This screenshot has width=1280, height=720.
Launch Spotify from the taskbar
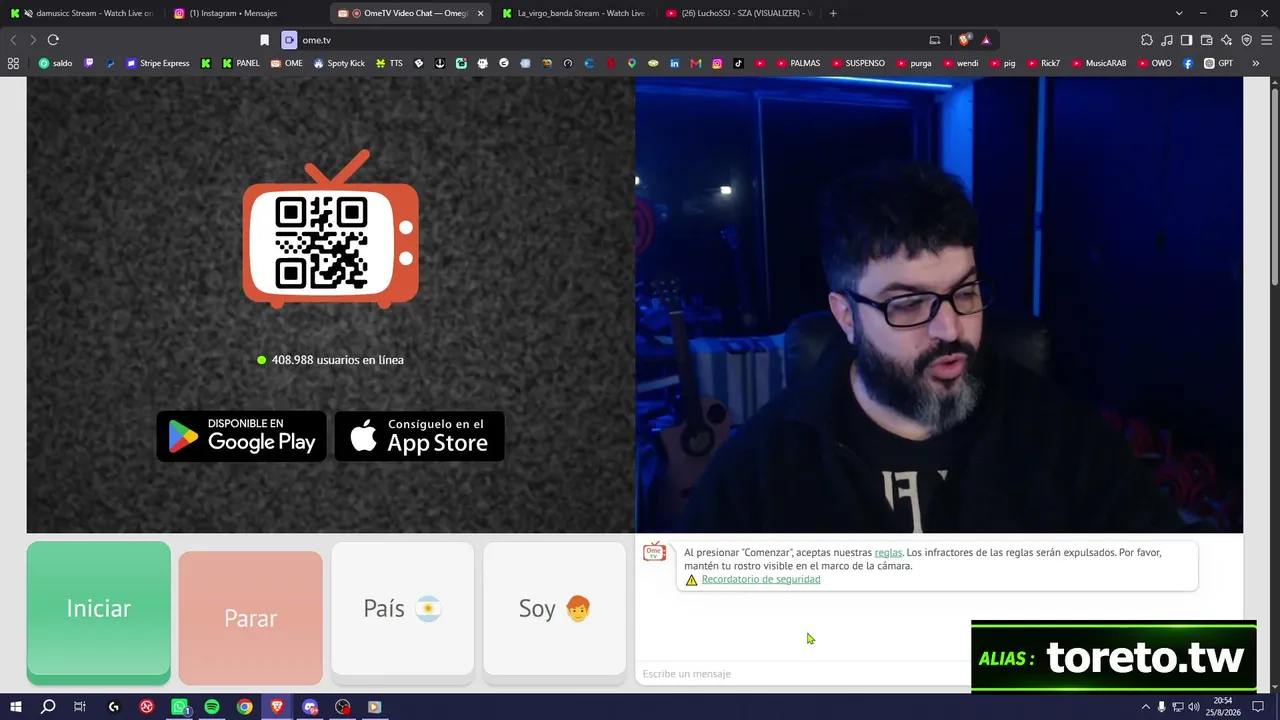click(212, 707)
